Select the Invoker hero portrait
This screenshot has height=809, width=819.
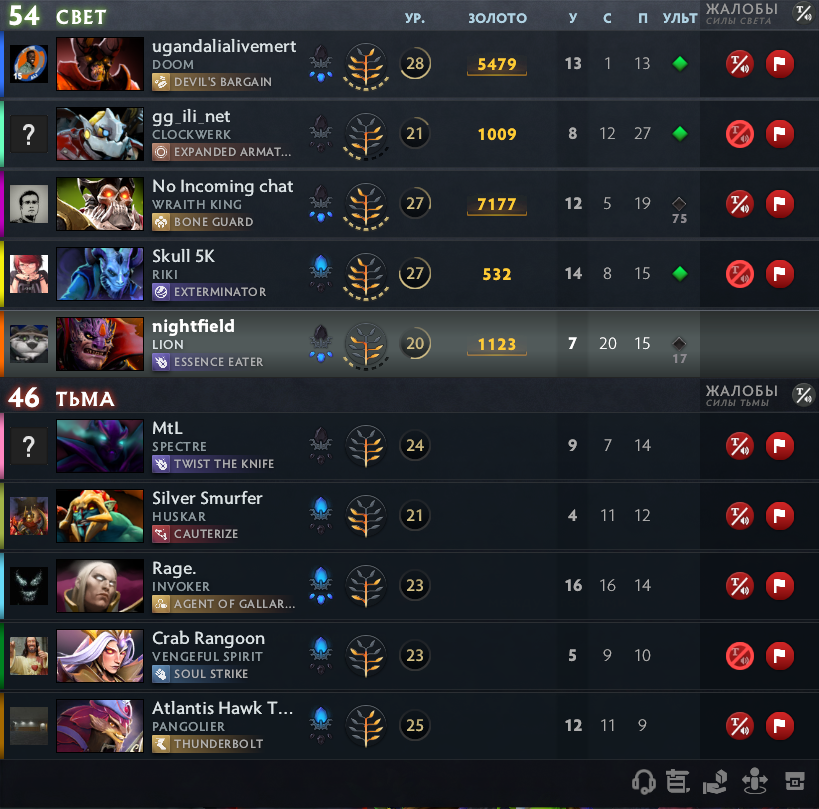pyautogui.click(x=100, y=585)
